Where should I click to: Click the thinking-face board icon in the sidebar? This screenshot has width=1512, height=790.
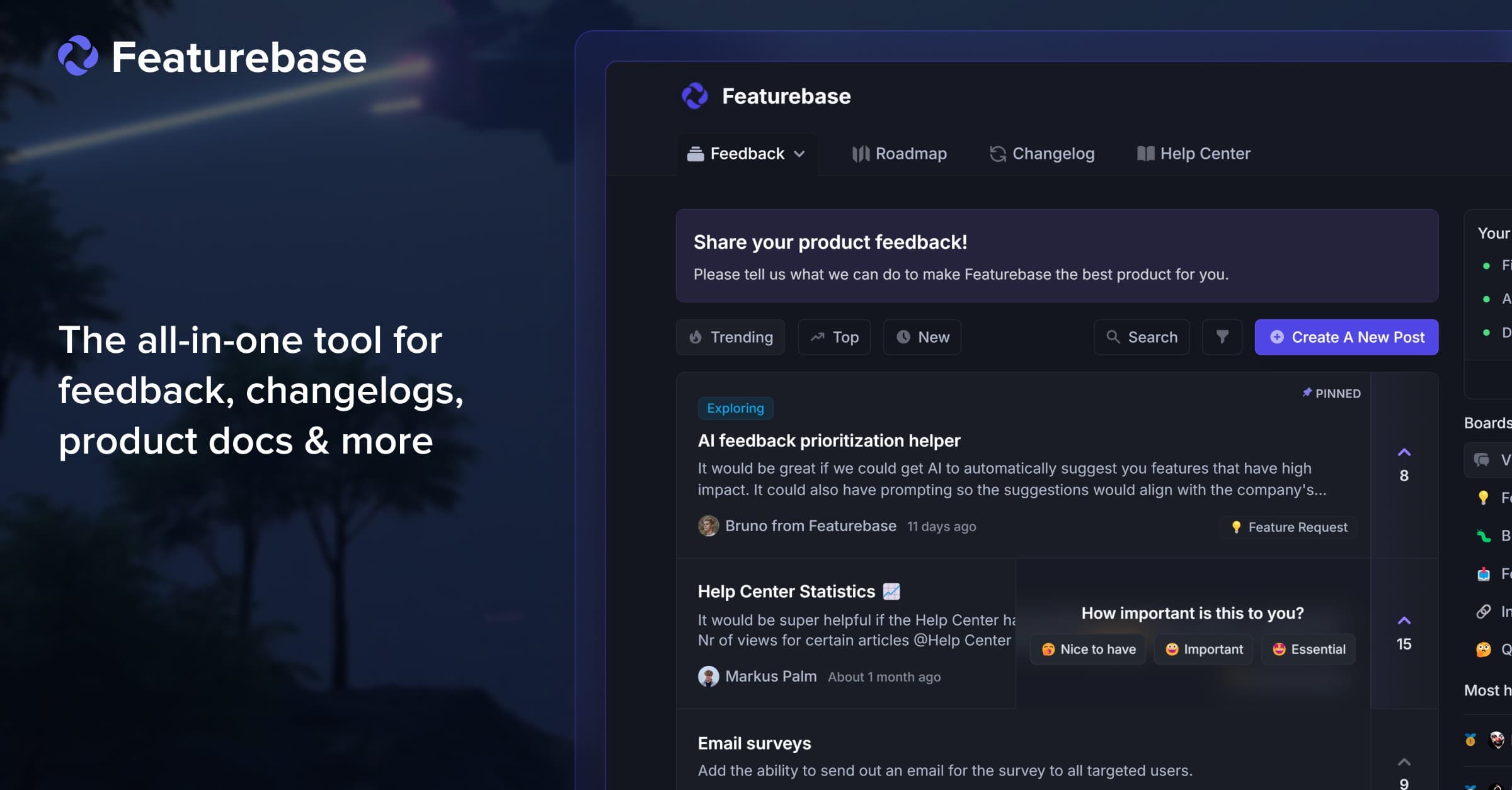click(1482, 650)
